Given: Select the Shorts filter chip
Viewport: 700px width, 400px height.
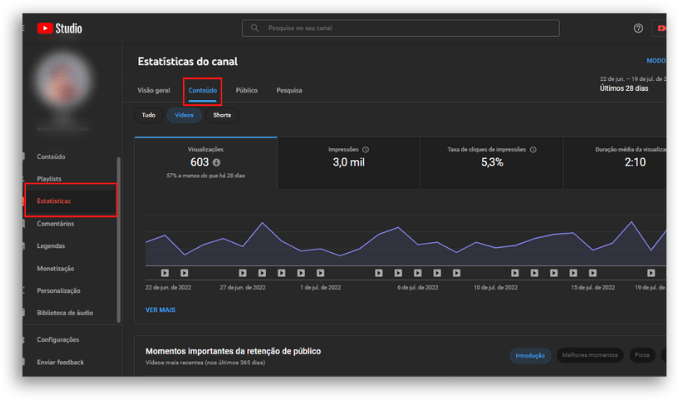Looking at the screenshot, I should coord(222,115).
